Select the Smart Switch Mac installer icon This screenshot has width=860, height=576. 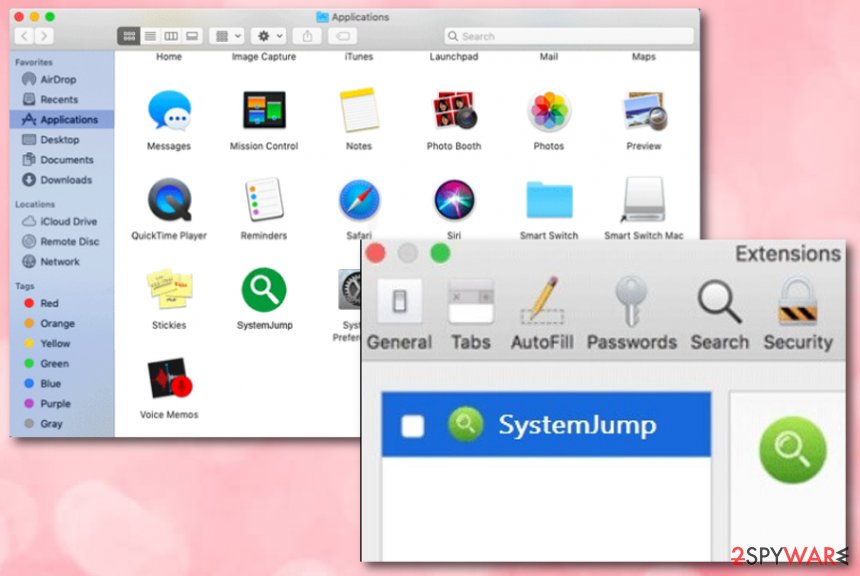644,199
